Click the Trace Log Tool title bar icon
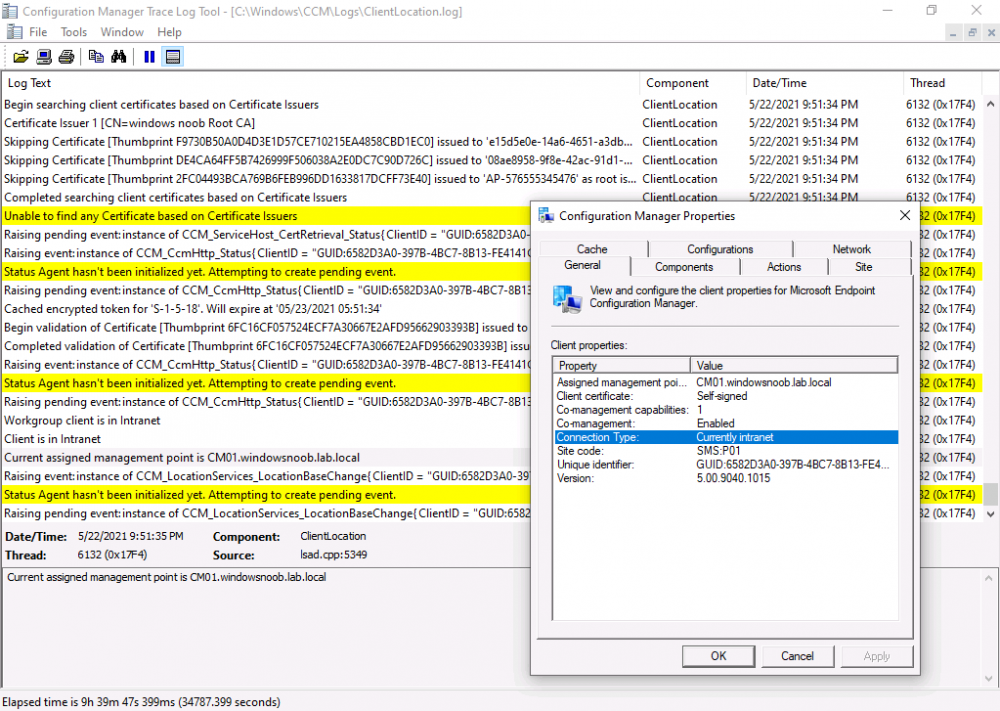1000x711 pixels. (11, 11)
